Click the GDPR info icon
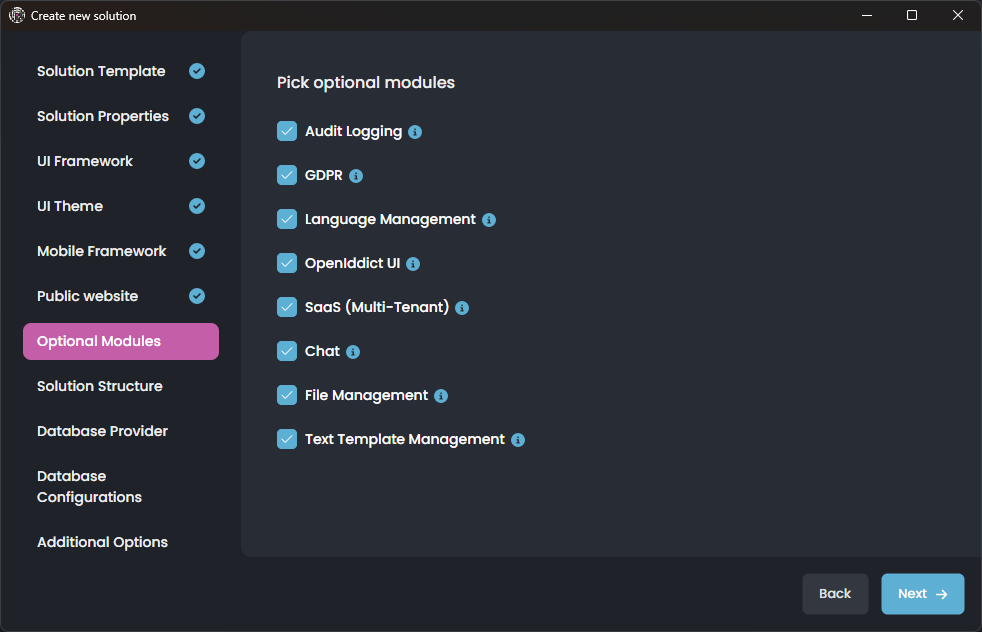The width and height of the screenshot is (982, 632). pos(356,176)
